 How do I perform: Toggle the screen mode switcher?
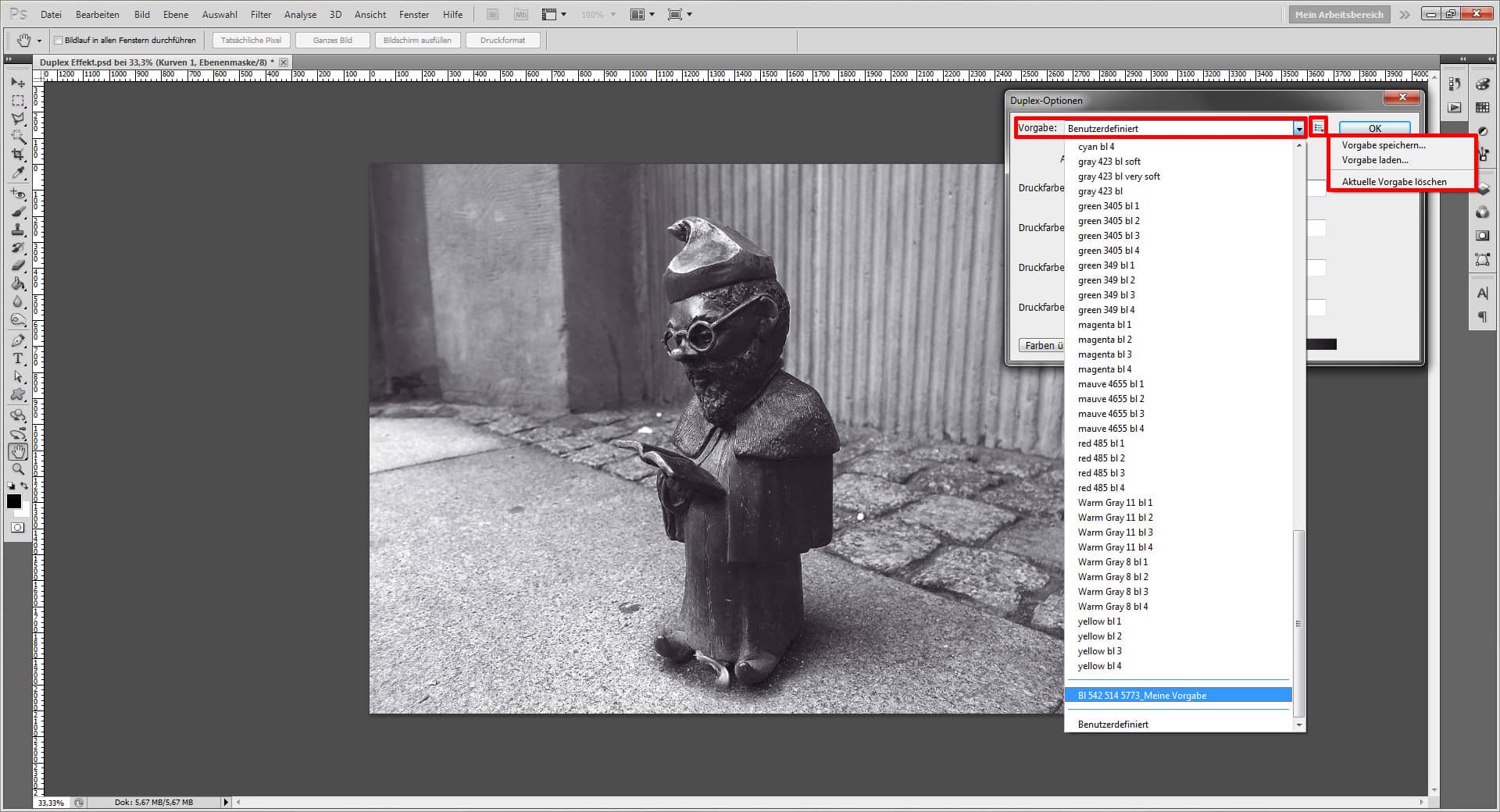(x=677, y=14)
